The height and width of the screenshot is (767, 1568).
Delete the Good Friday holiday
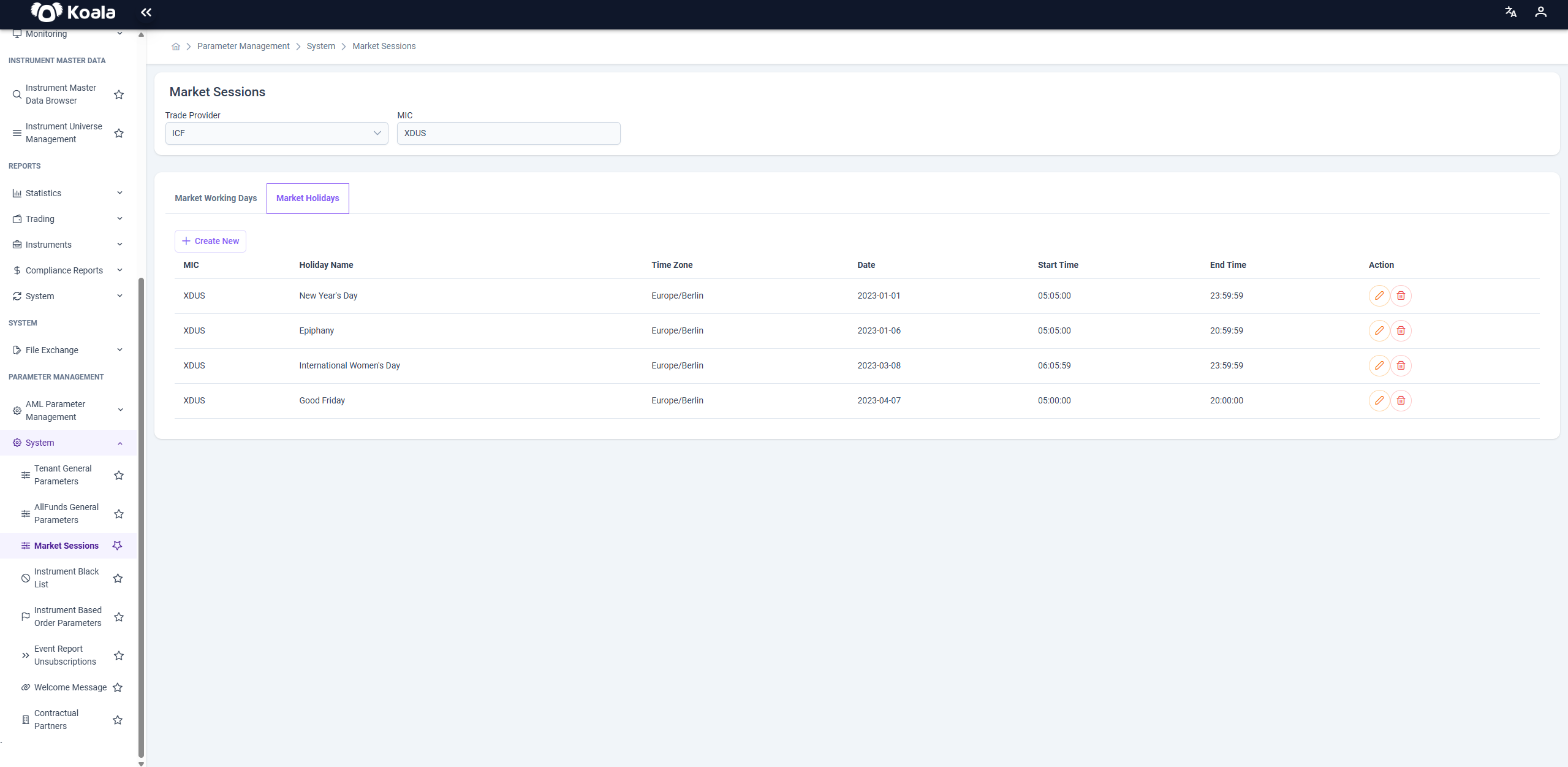pyautogui.click(x=1401, y=400)
